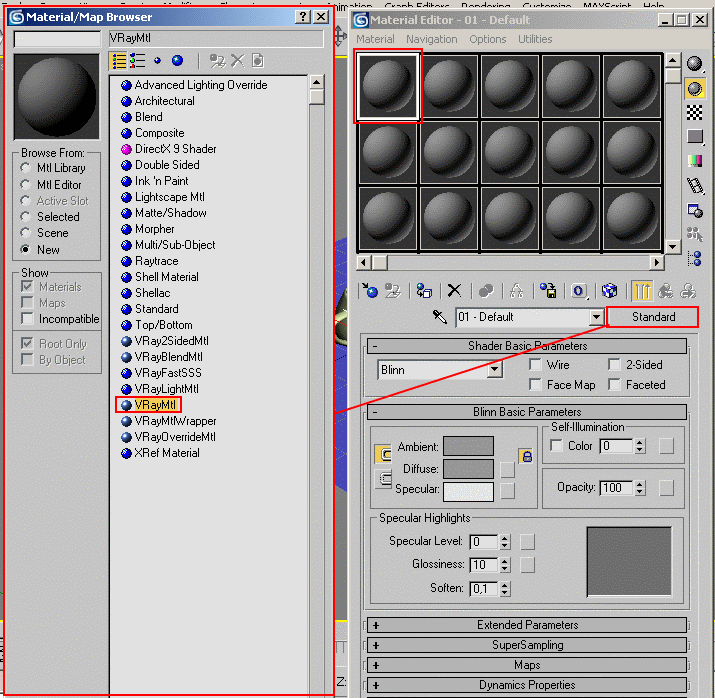
Task: Enable the Wire checkbox
Action: (535, 365)
